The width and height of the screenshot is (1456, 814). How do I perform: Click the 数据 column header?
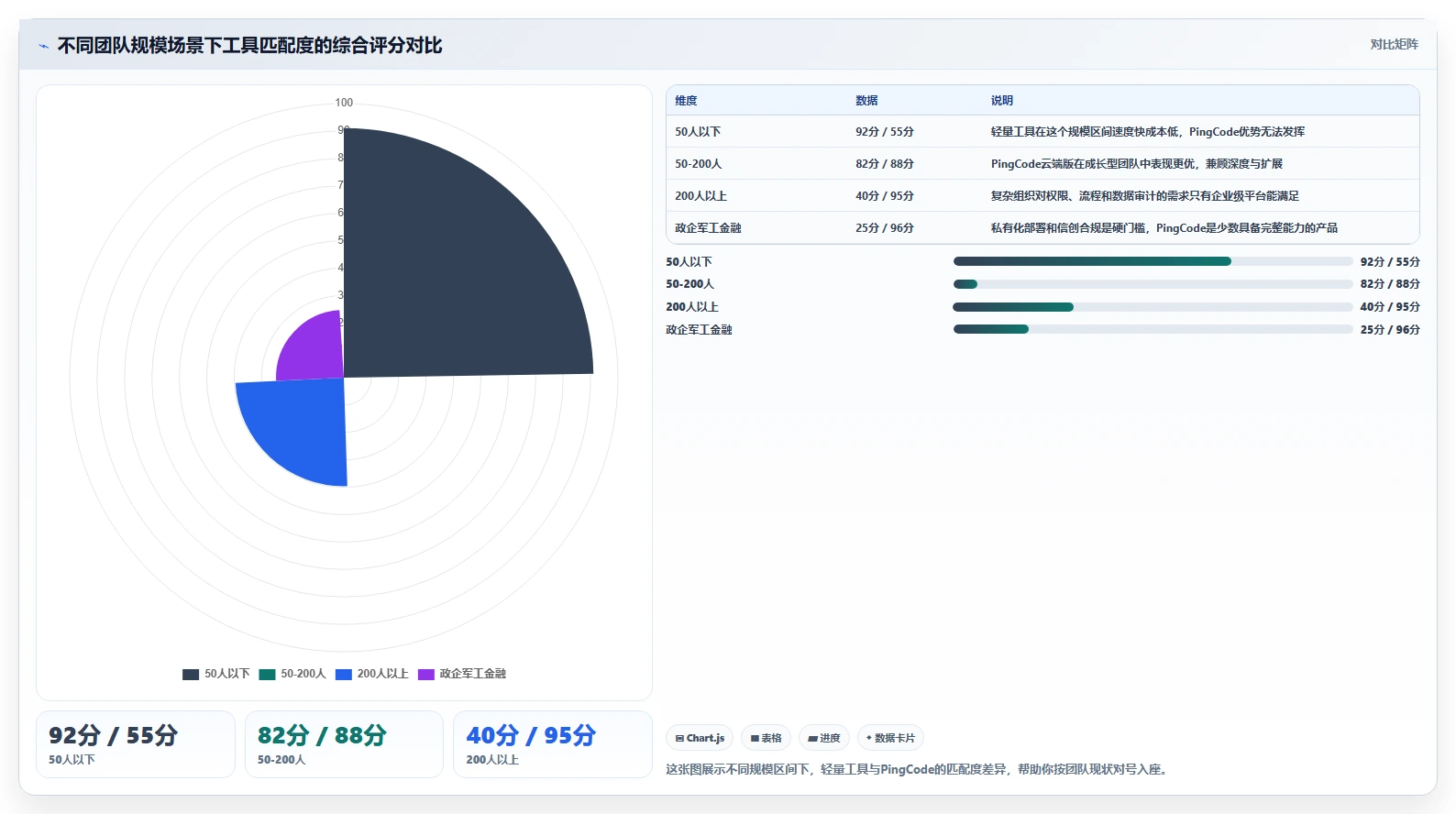point(866,101)
